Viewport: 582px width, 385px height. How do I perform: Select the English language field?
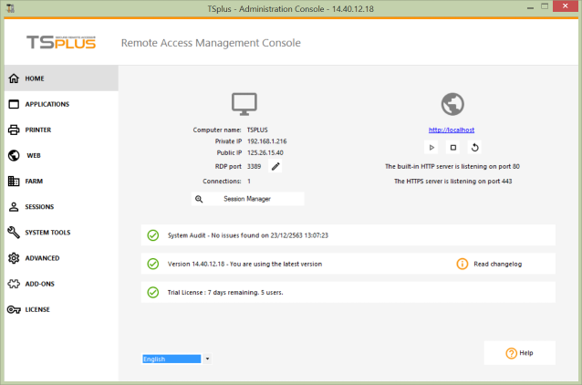(171, 359)
